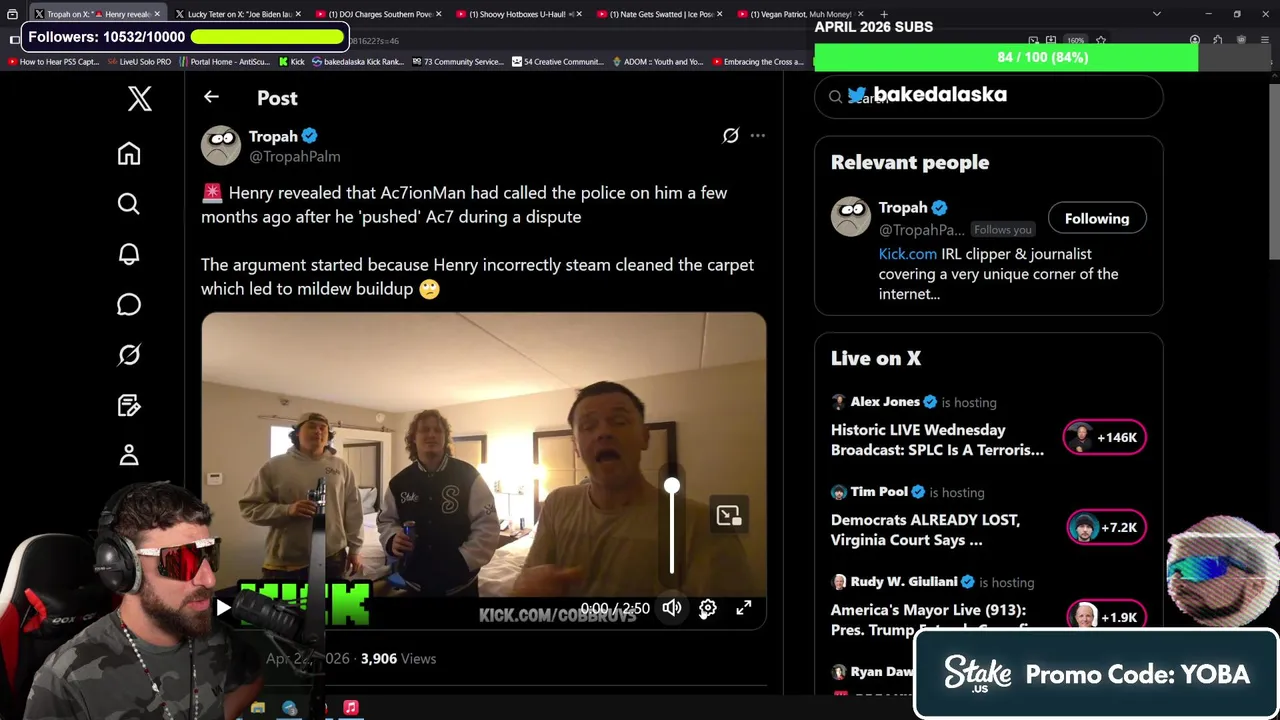Open the Music app in taskbar

click(x=351, y=708)
